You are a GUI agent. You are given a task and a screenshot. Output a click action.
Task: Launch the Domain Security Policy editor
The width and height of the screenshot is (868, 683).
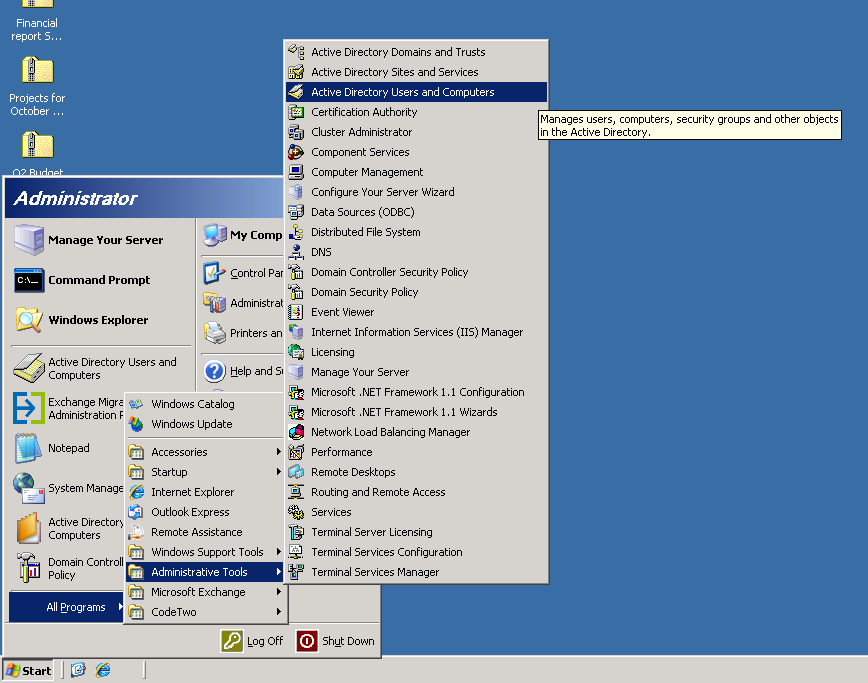tap(363, 292)
